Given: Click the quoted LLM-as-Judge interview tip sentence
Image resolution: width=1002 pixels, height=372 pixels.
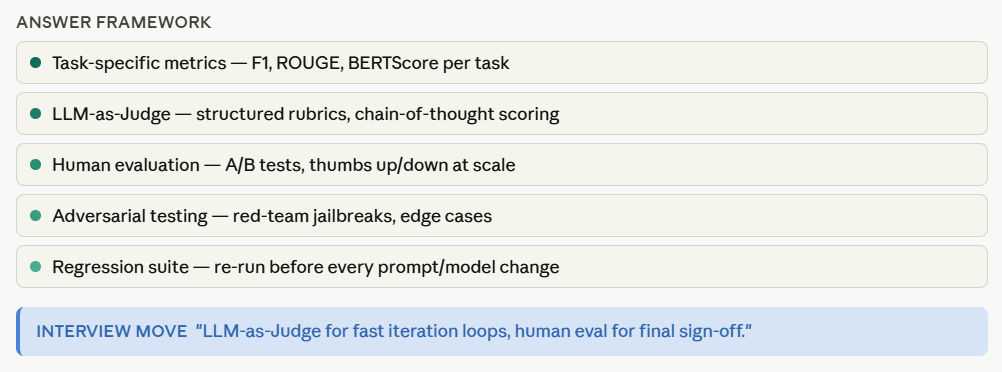Looking at the screenshot, I should click(474, 332).
